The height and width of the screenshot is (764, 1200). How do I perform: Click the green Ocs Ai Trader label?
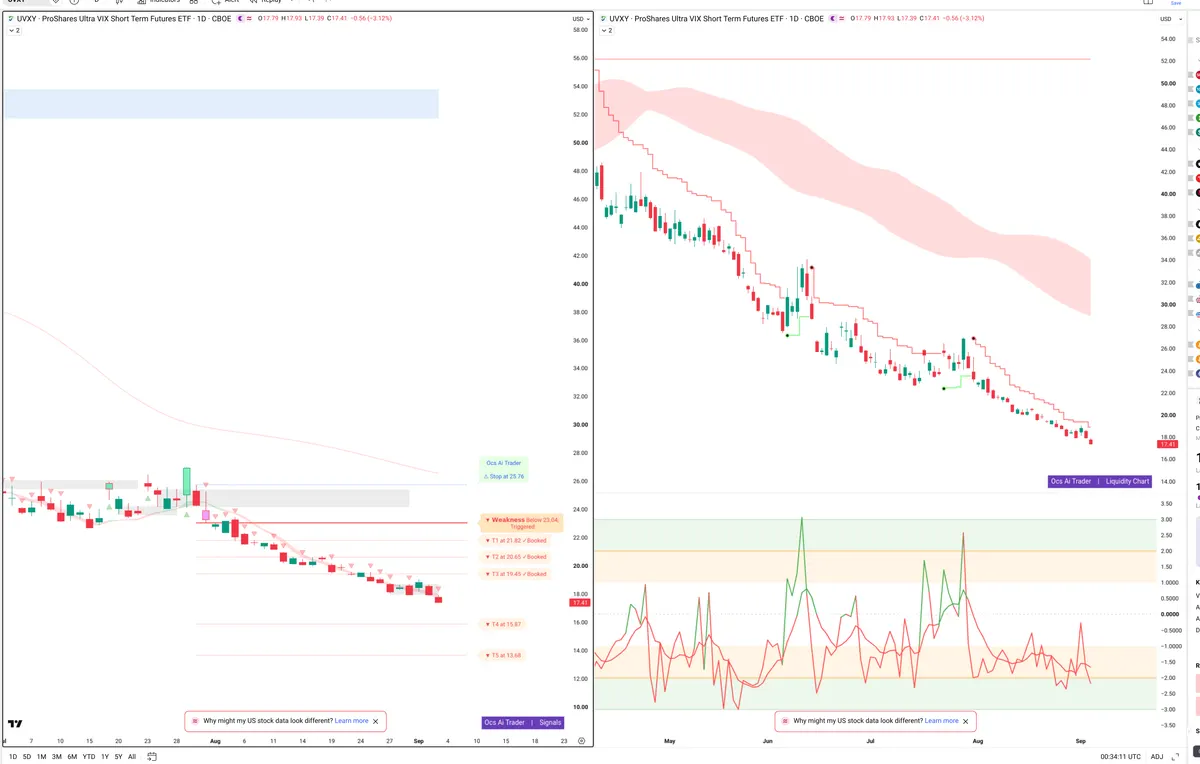(x=503, y=463)
